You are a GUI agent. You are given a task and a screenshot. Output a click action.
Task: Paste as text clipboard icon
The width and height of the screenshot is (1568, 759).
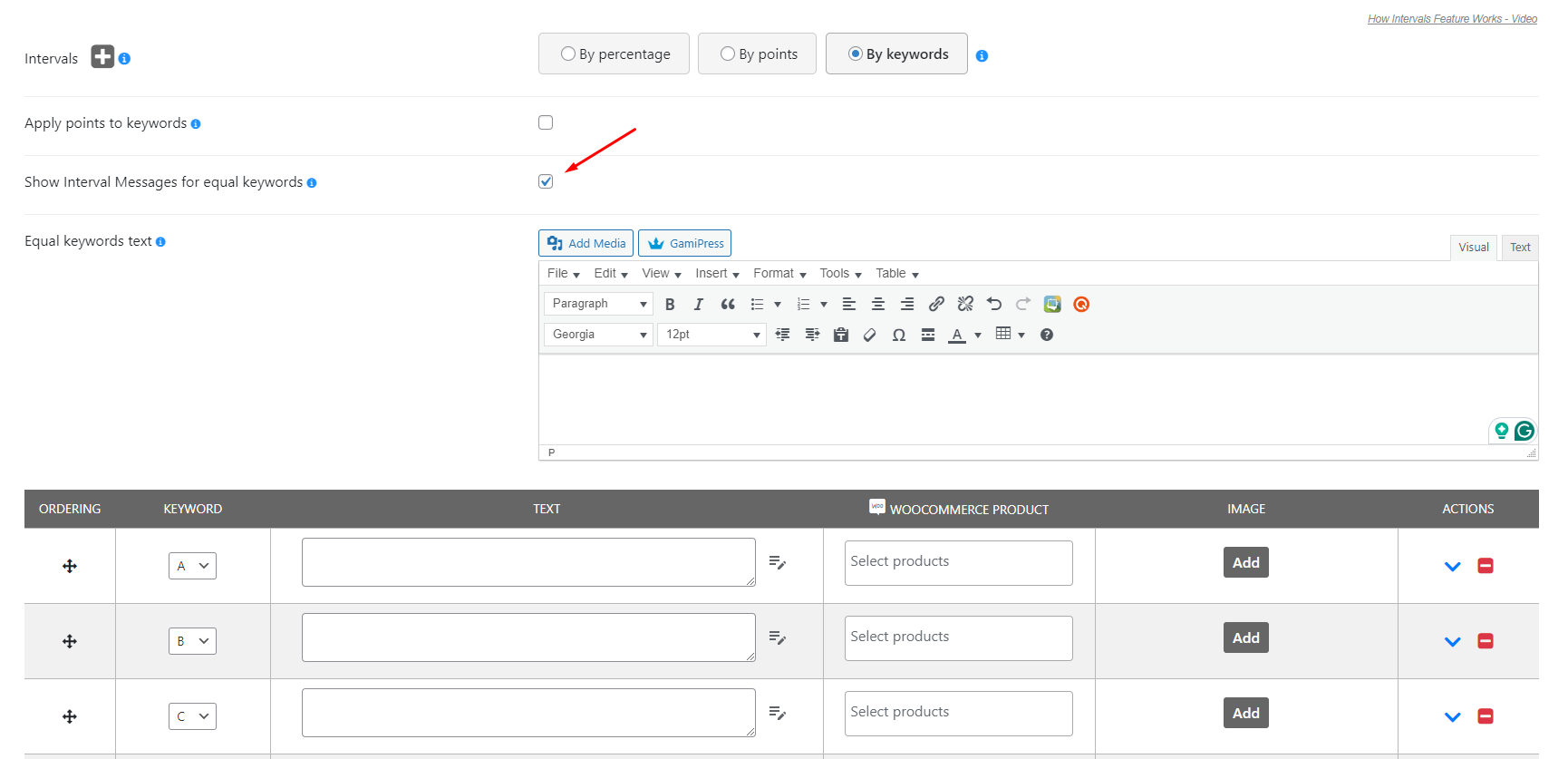(841, 335)
